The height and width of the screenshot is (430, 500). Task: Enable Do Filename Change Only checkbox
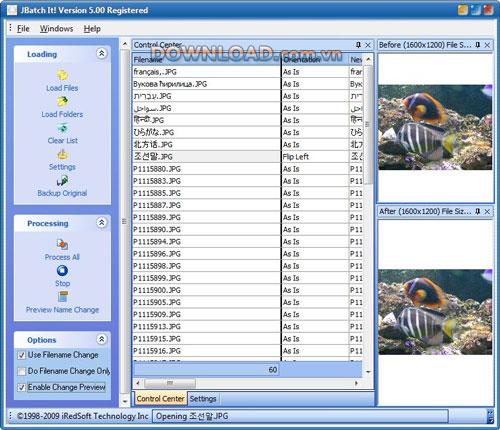point(22,371)
